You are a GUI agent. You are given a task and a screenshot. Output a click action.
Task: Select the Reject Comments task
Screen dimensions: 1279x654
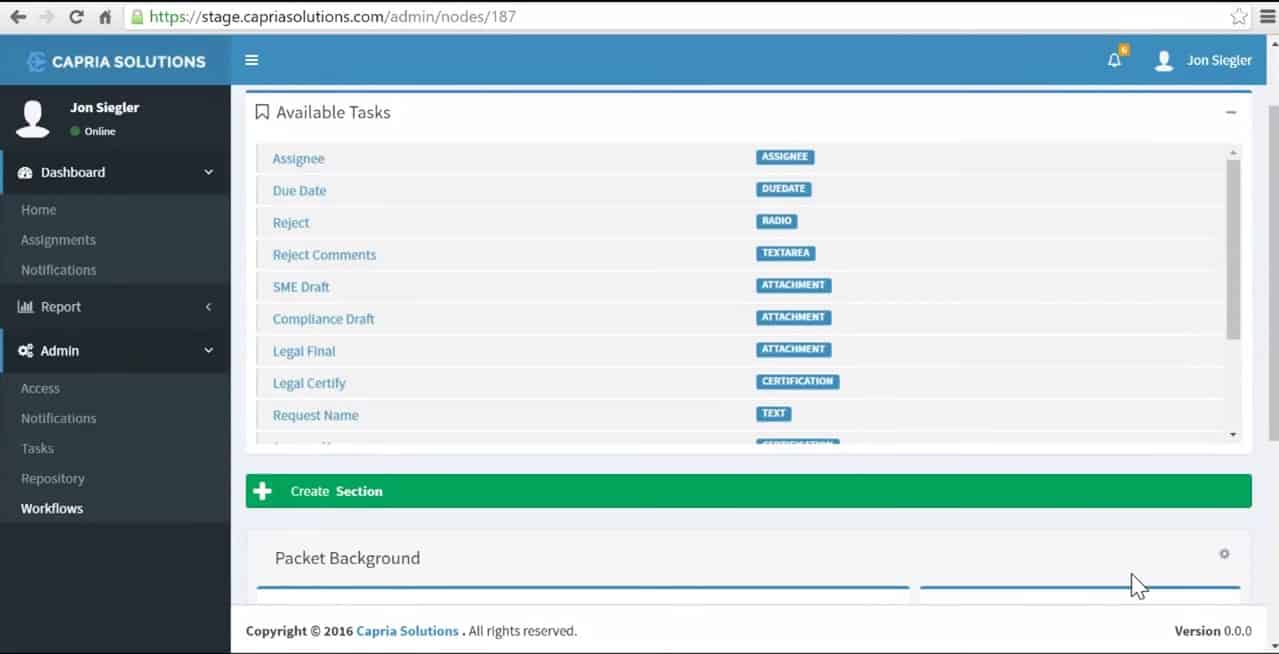click(x=324, y=254)
